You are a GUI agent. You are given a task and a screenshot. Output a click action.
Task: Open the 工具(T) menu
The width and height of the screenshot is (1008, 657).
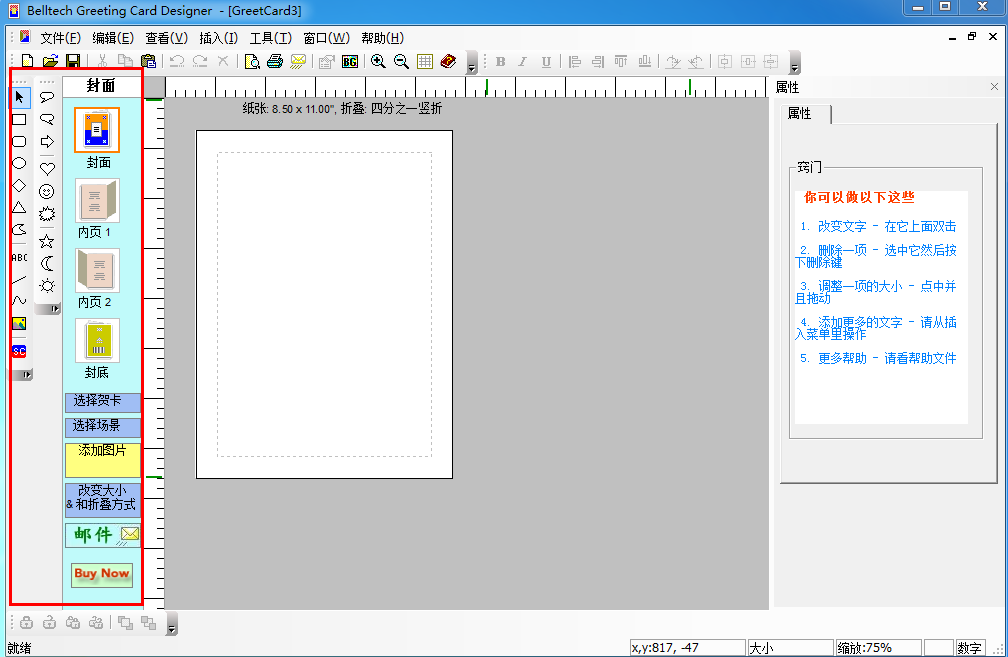click(x=270, y=38)
